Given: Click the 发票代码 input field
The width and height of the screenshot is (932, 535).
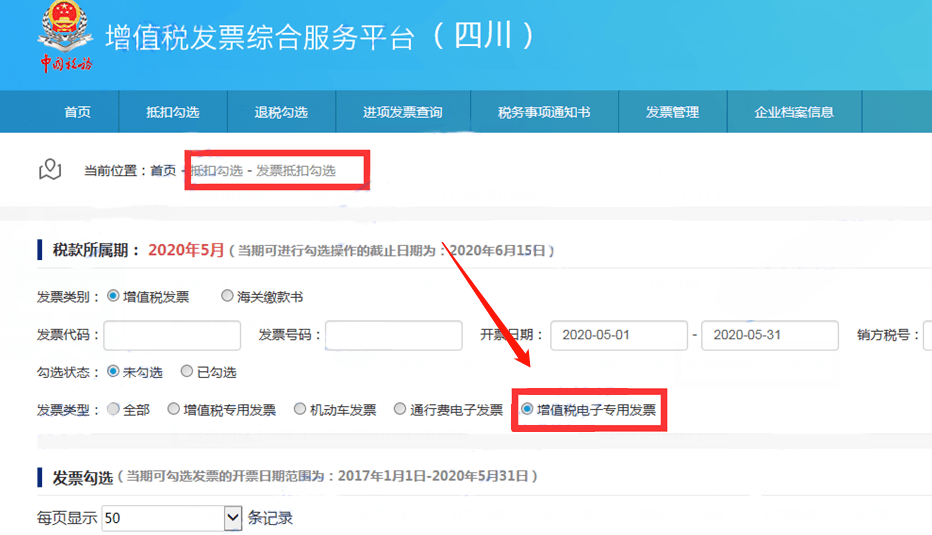Looking at the screenshot, I should 172,335.
